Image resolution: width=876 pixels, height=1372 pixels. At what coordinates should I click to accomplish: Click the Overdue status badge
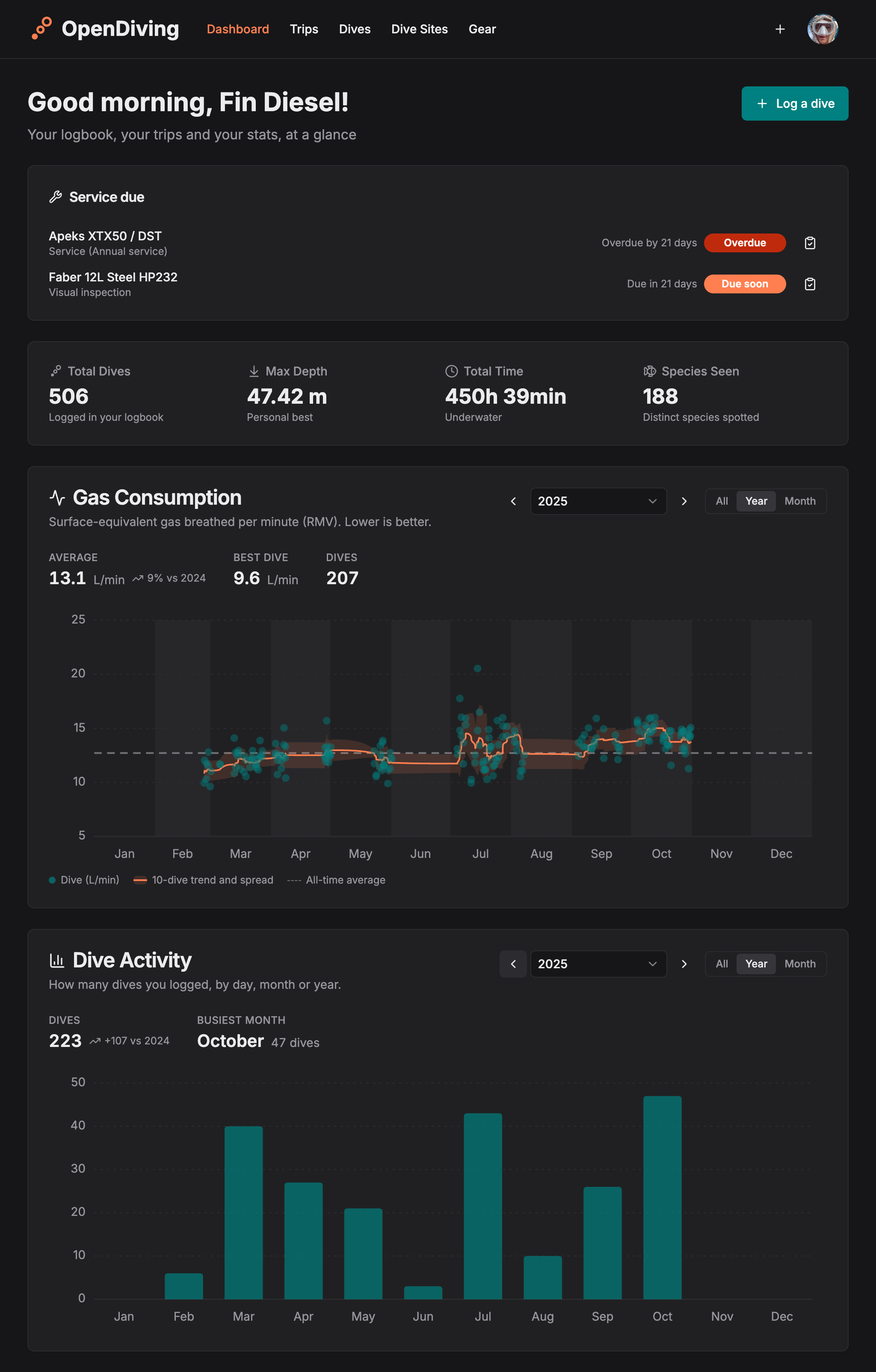(x=744, y=243)
